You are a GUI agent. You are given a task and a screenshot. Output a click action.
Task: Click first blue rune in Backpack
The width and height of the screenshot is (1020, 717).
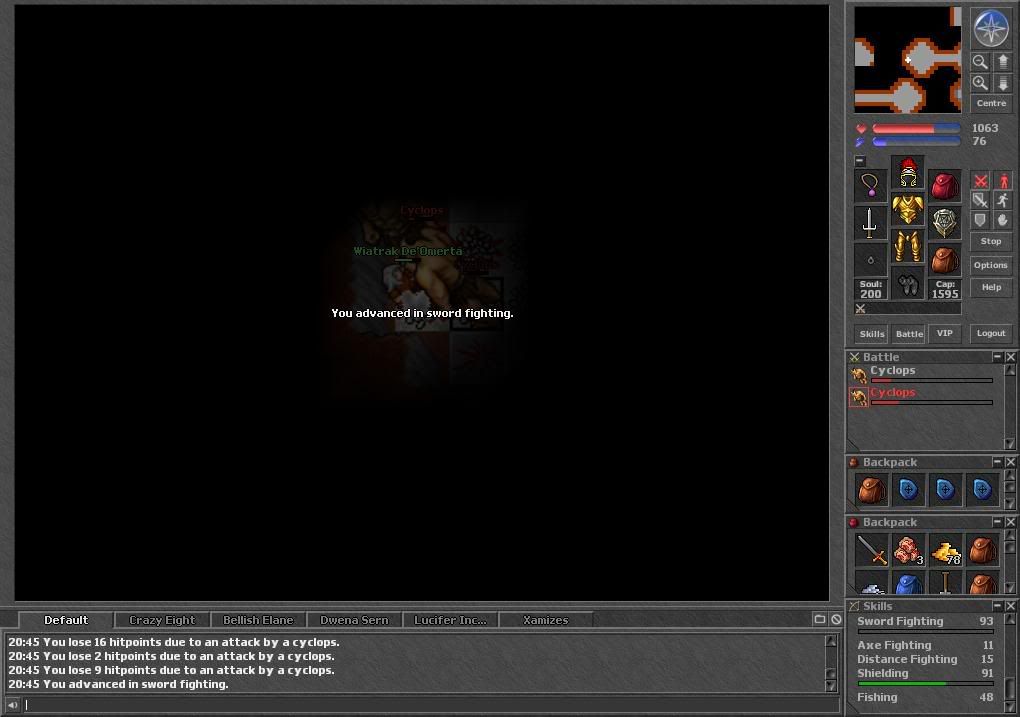pyautogui.click(x=908, y=490)
